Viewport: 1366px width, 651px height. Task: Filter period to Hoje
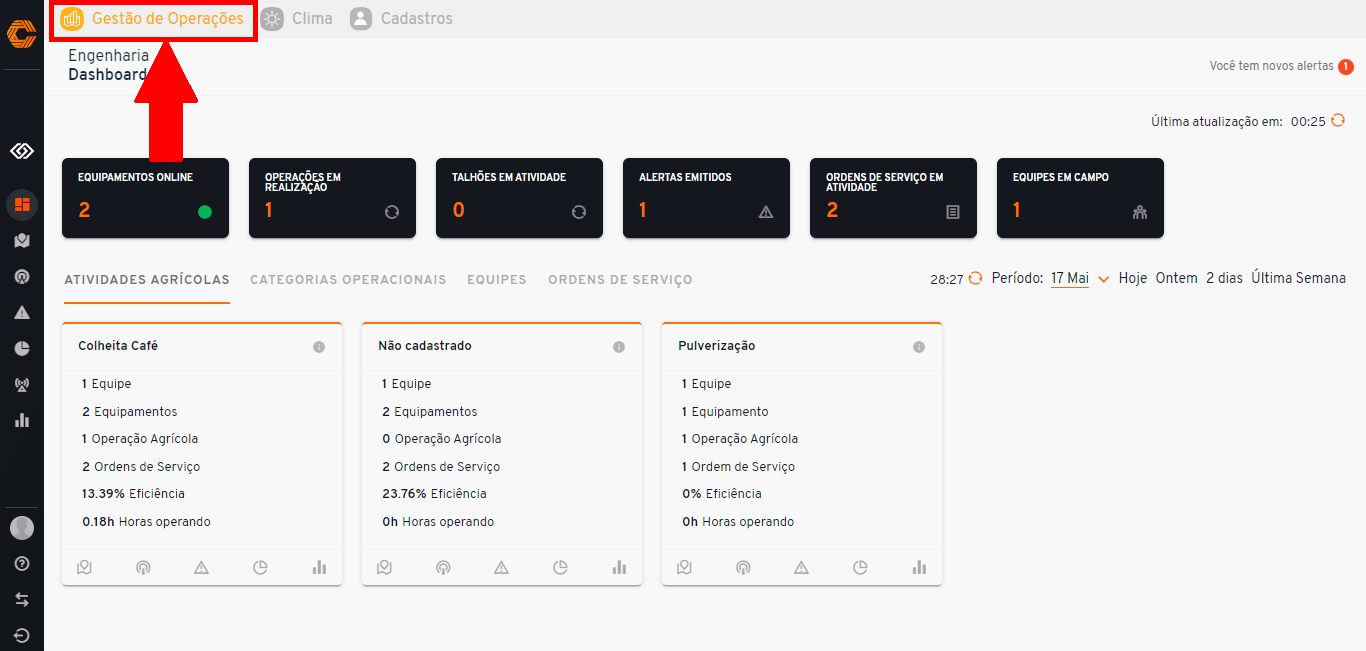click(x=1133, y=278)
